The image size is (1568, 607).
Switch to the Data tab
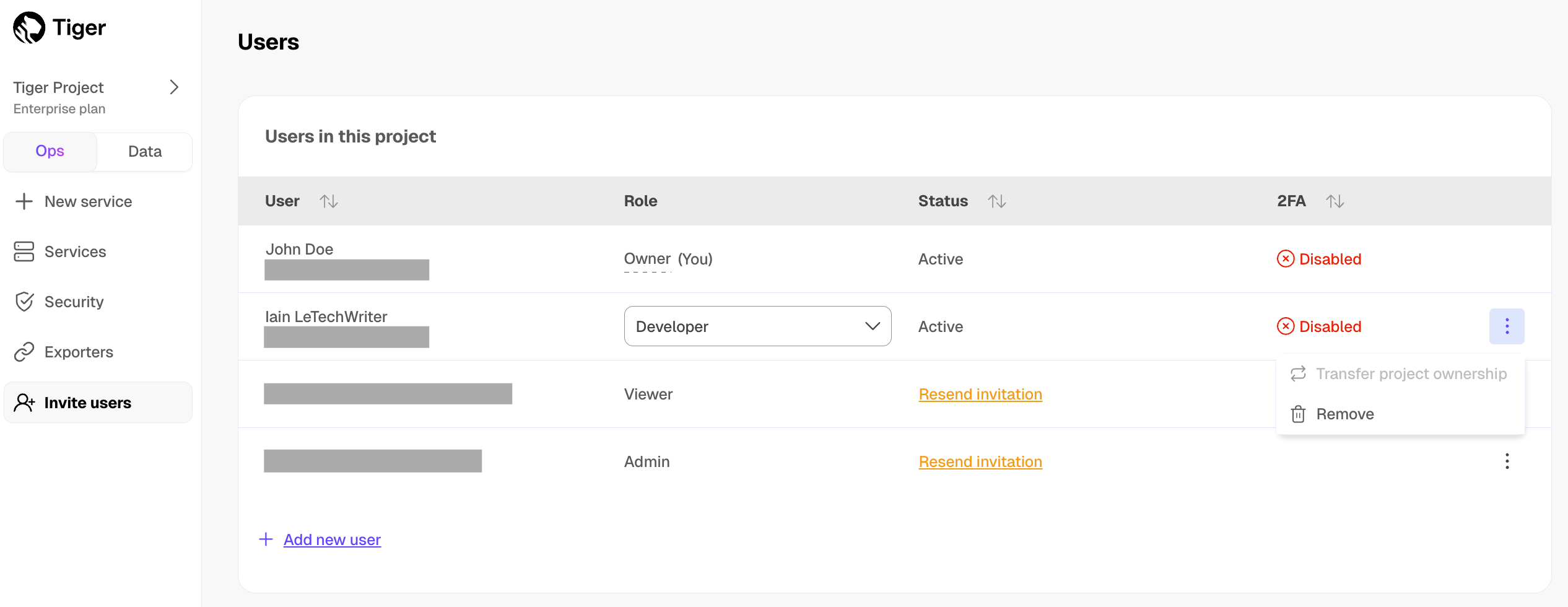[x=145, y=152]
